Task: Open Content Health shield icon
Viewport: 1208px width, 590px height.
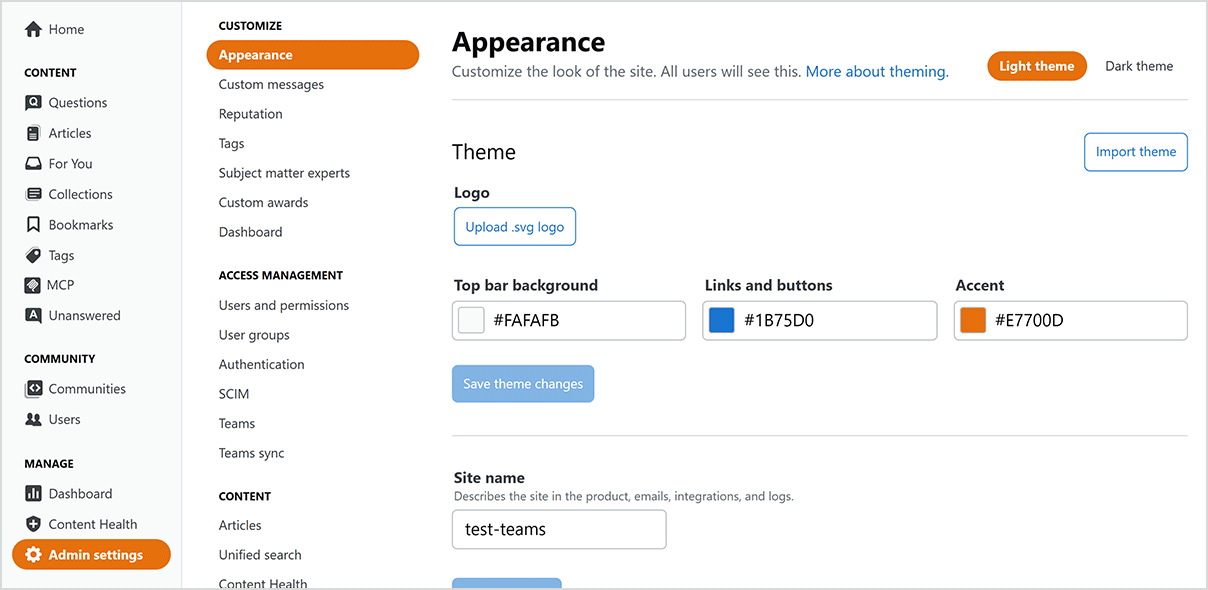Action: (33, 524)
